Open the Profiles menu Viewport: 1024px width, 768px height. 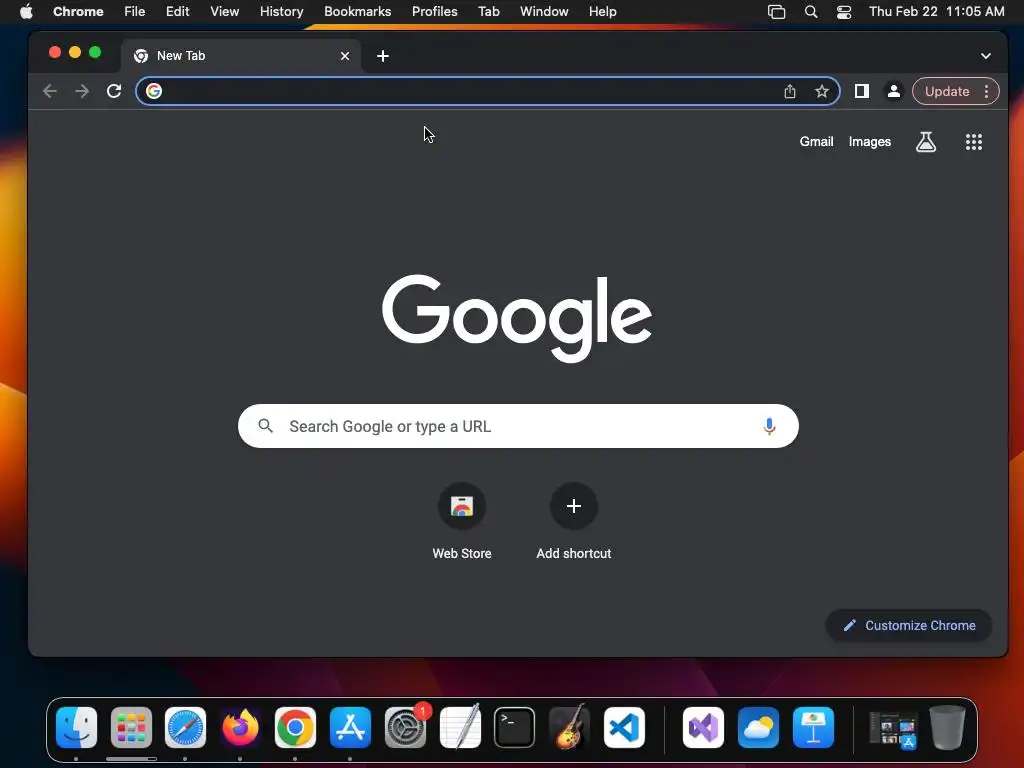point(434,11)
